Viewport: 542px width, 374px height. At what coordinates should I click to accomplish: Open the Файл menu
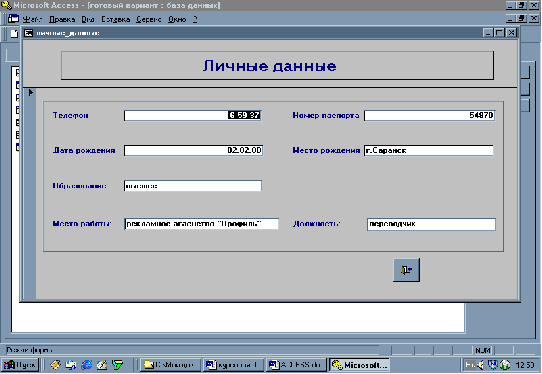[32, 19]
